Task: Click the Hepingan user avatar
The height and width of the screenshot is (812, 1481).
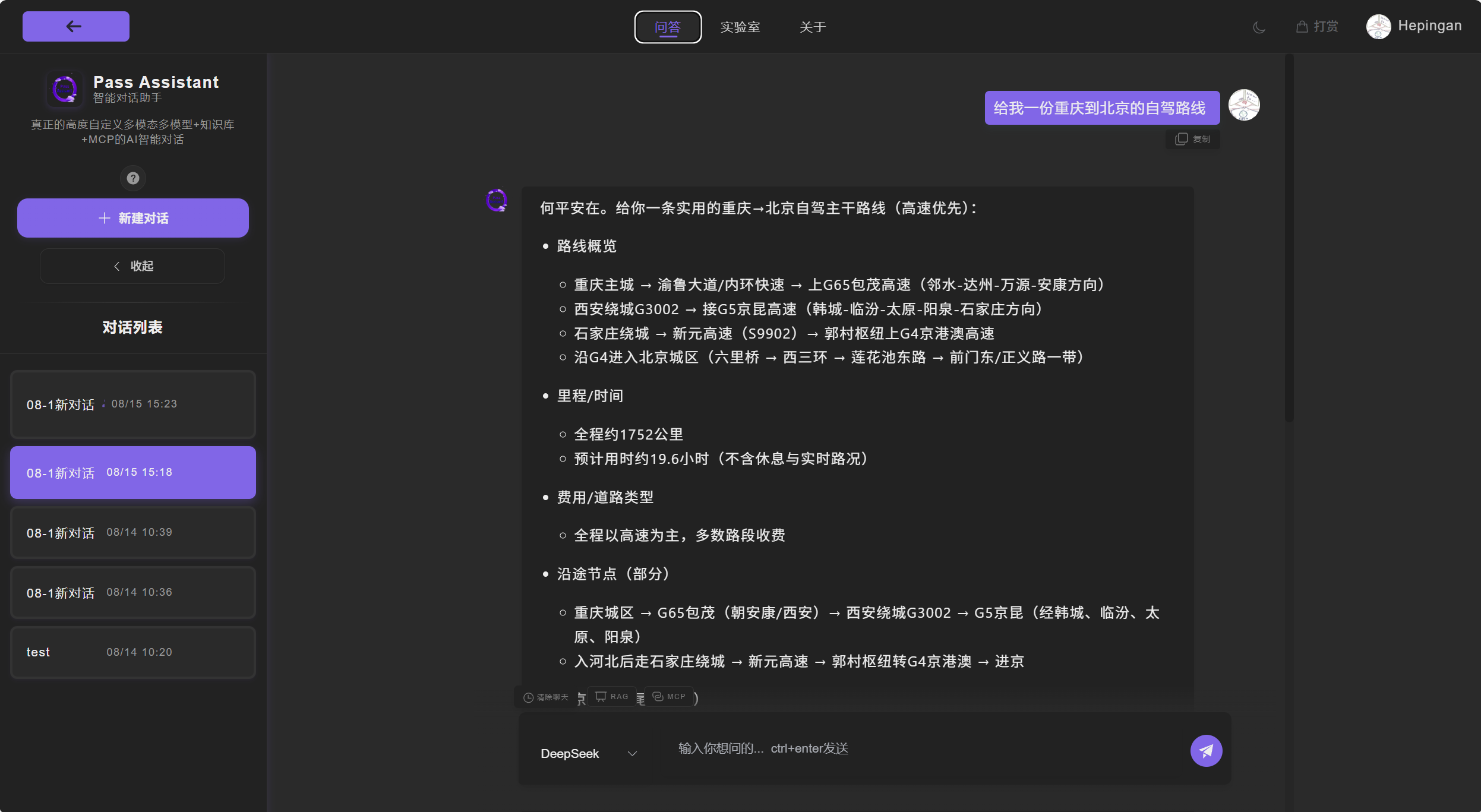Action: coord(1378,27)
